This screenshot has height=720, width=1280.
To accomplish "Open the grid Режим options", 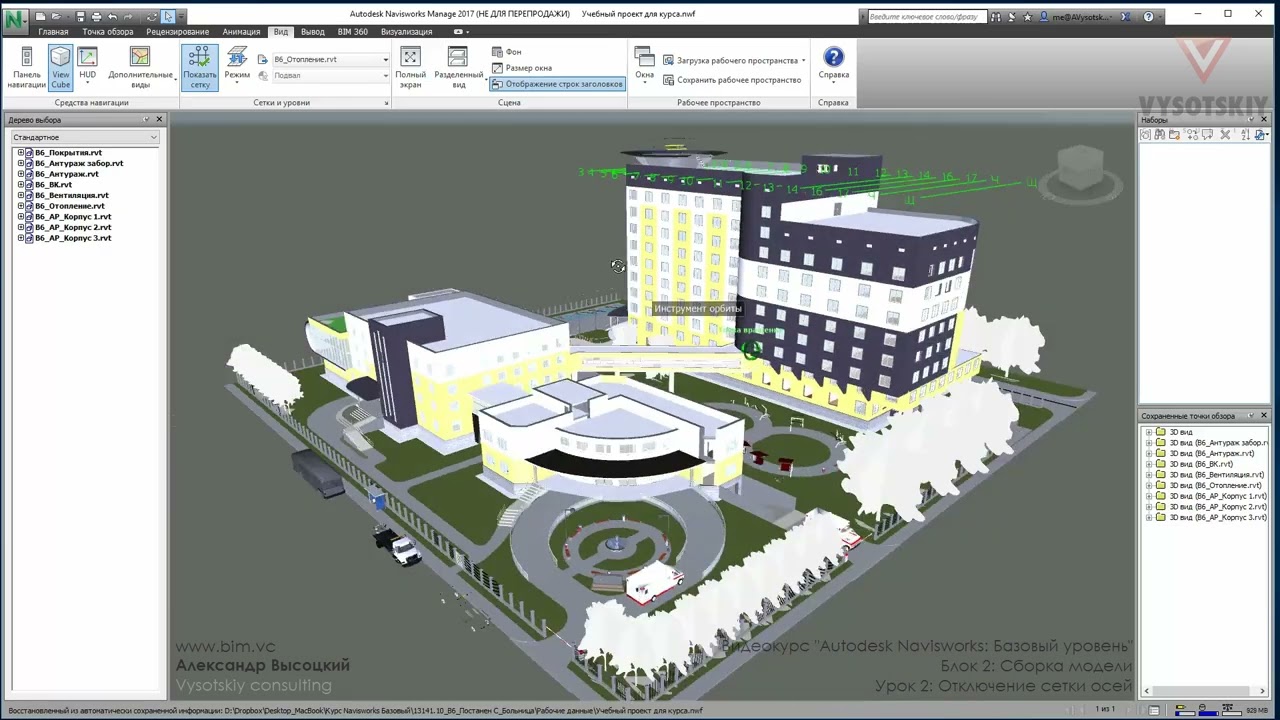I will (237, 68).
